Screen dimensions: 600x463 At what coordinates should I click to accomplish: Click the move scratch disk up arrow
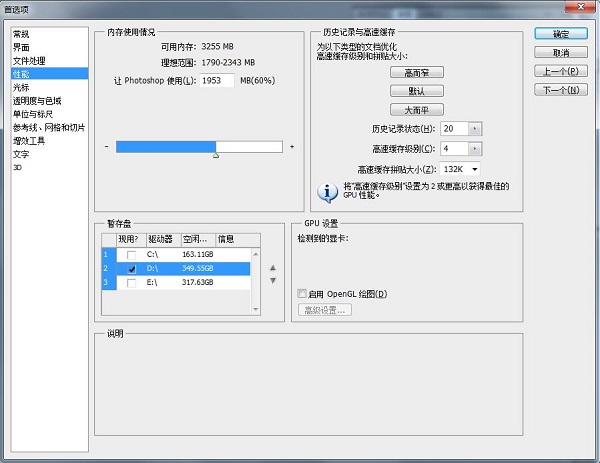[272, 267]
